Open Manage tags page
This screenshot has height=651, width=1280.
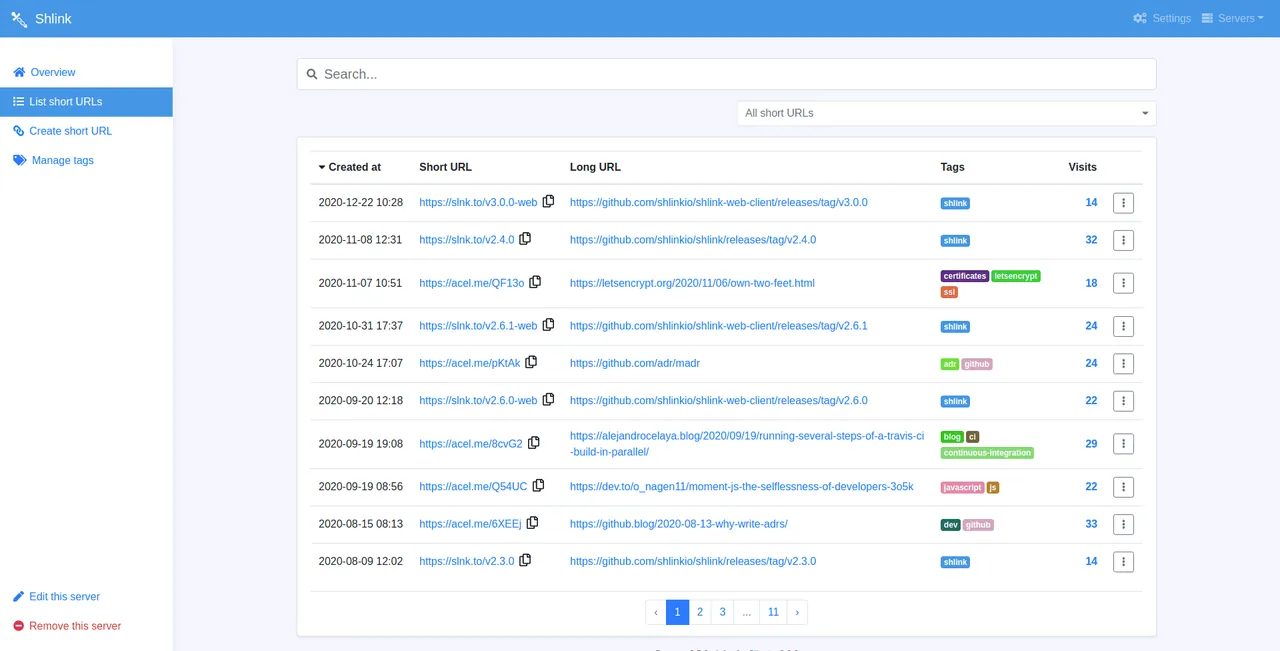pos(86,160)
